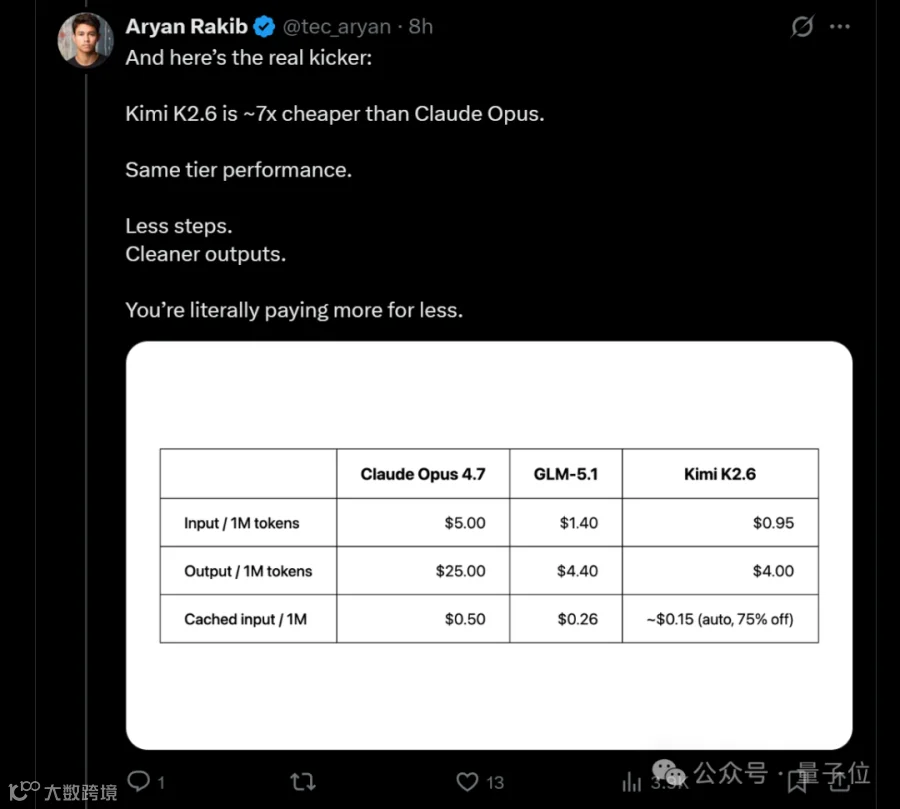This screenshot has height=809, width=900.
Task: Repost this tweet with the retweet icon
Action: pyautogui.click(x=303, y=781)
